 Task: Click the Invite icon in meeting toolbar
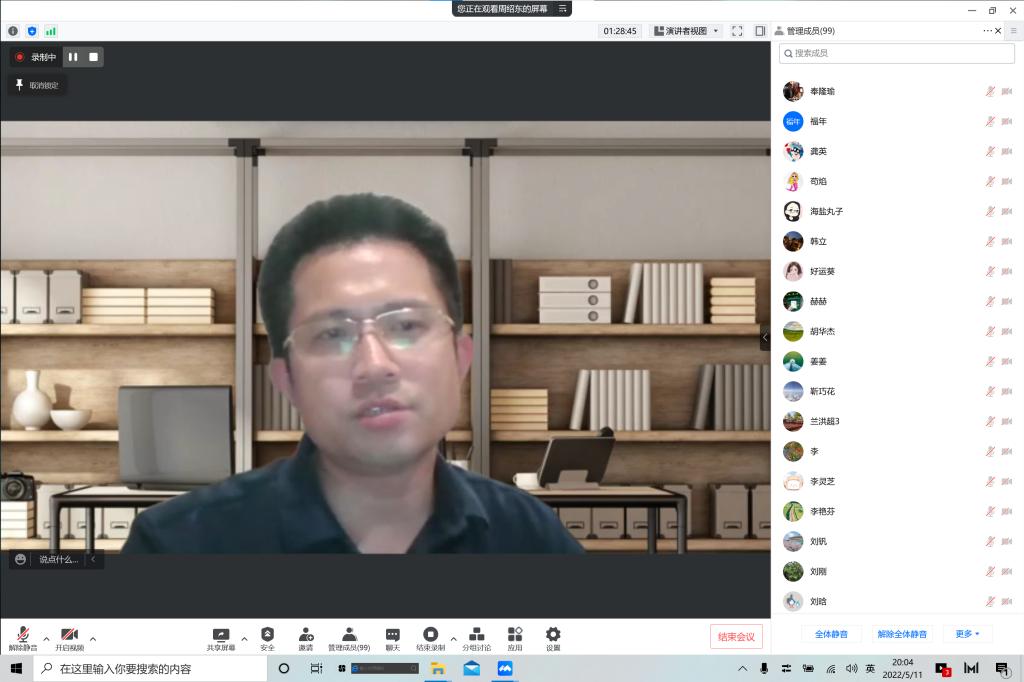tap(305, 635)
